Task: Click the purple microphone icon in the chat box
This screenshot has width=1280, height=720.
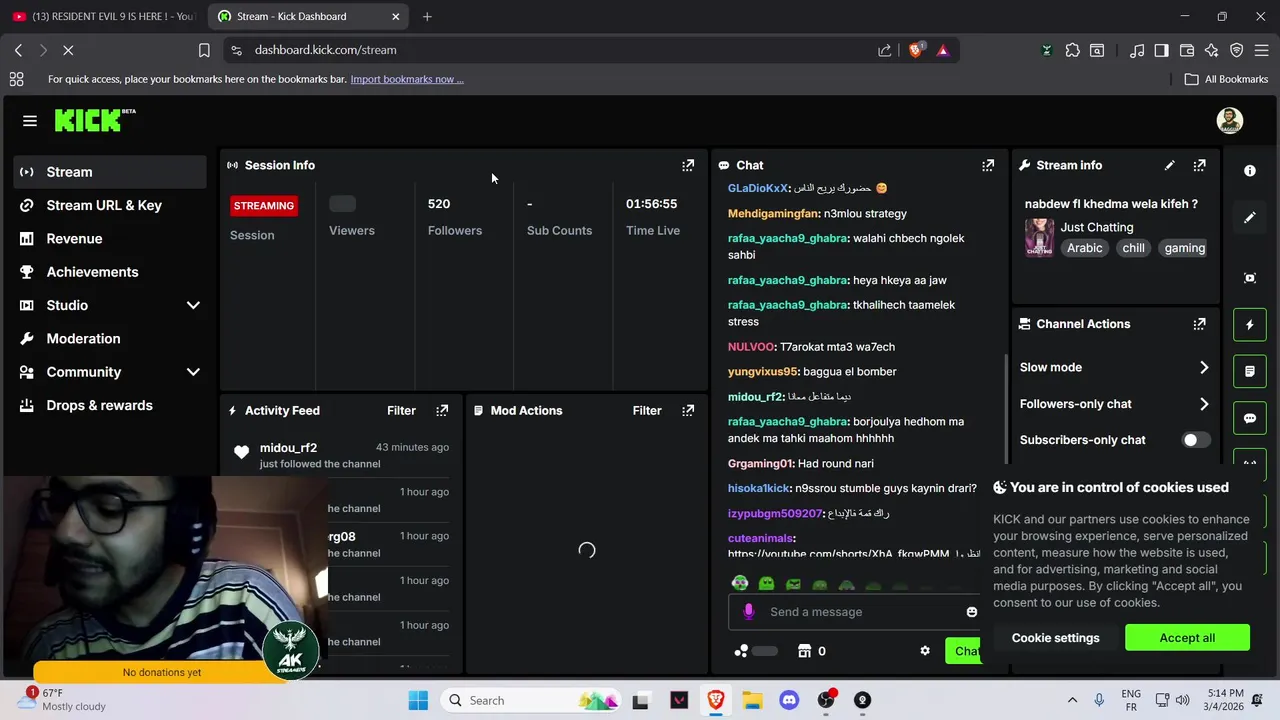Action: (749, 612)
